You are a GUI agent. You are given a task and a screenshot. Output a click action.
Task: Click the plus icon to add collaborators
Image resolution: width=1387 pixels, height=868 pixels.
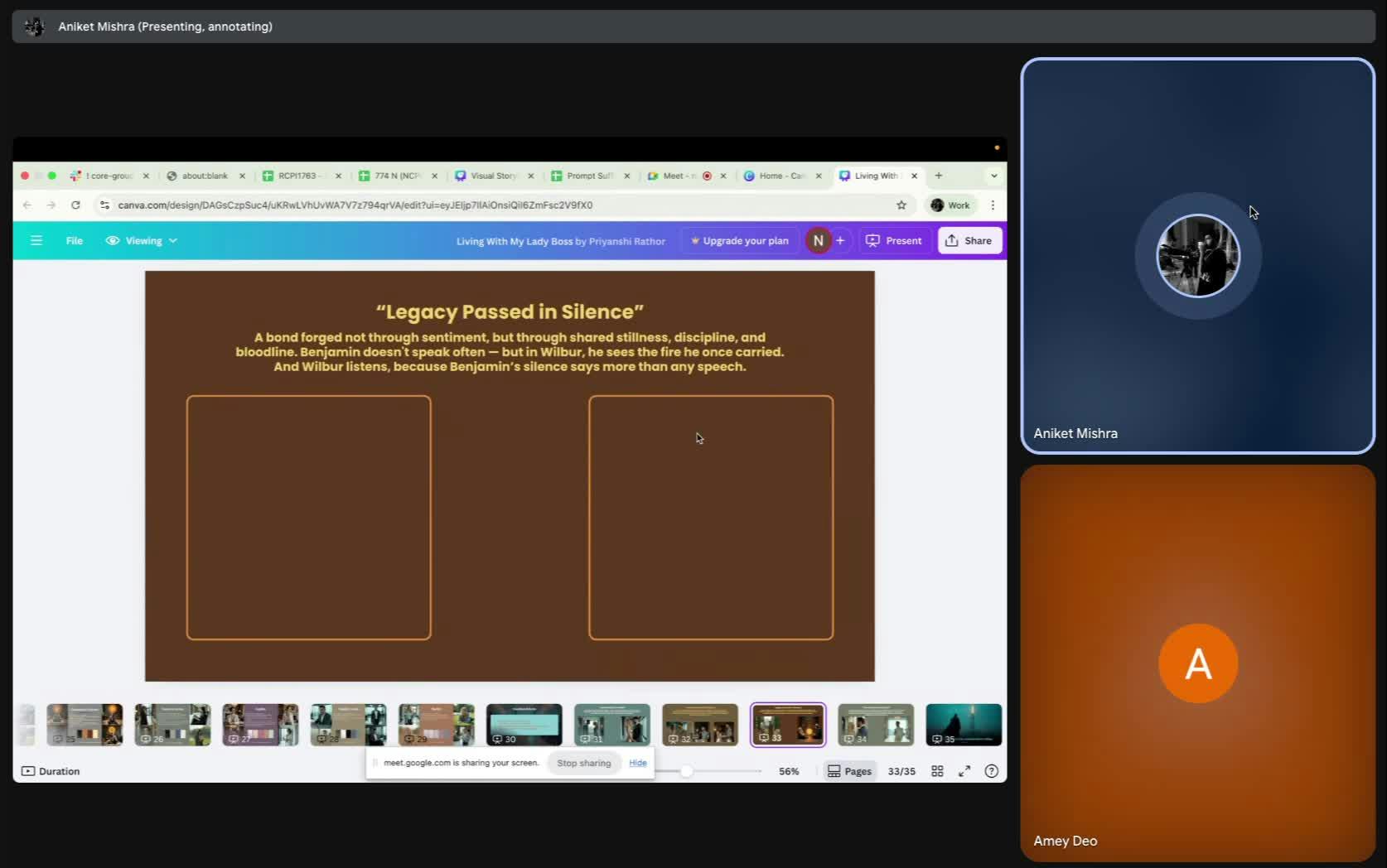(840, 241)
